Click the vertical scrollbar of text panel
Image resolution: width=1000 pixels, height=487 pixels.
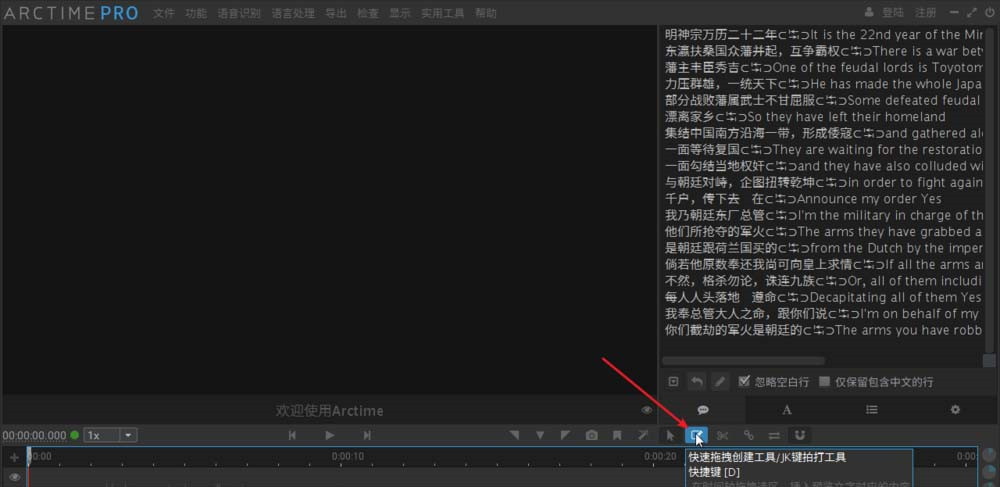(x=989, y=189)
